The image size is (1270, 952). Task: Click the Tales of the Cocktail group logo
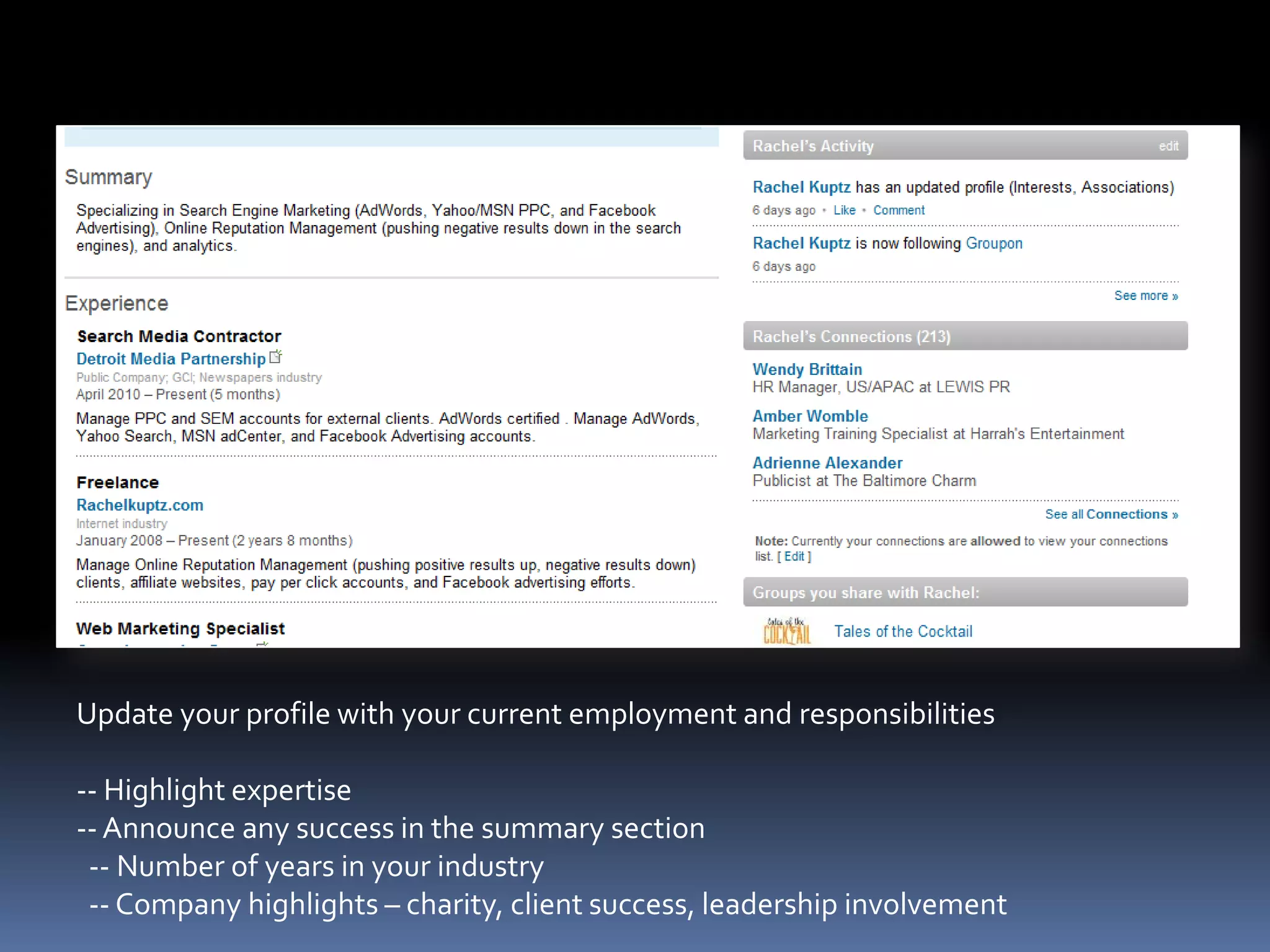[x=787, y=632]
